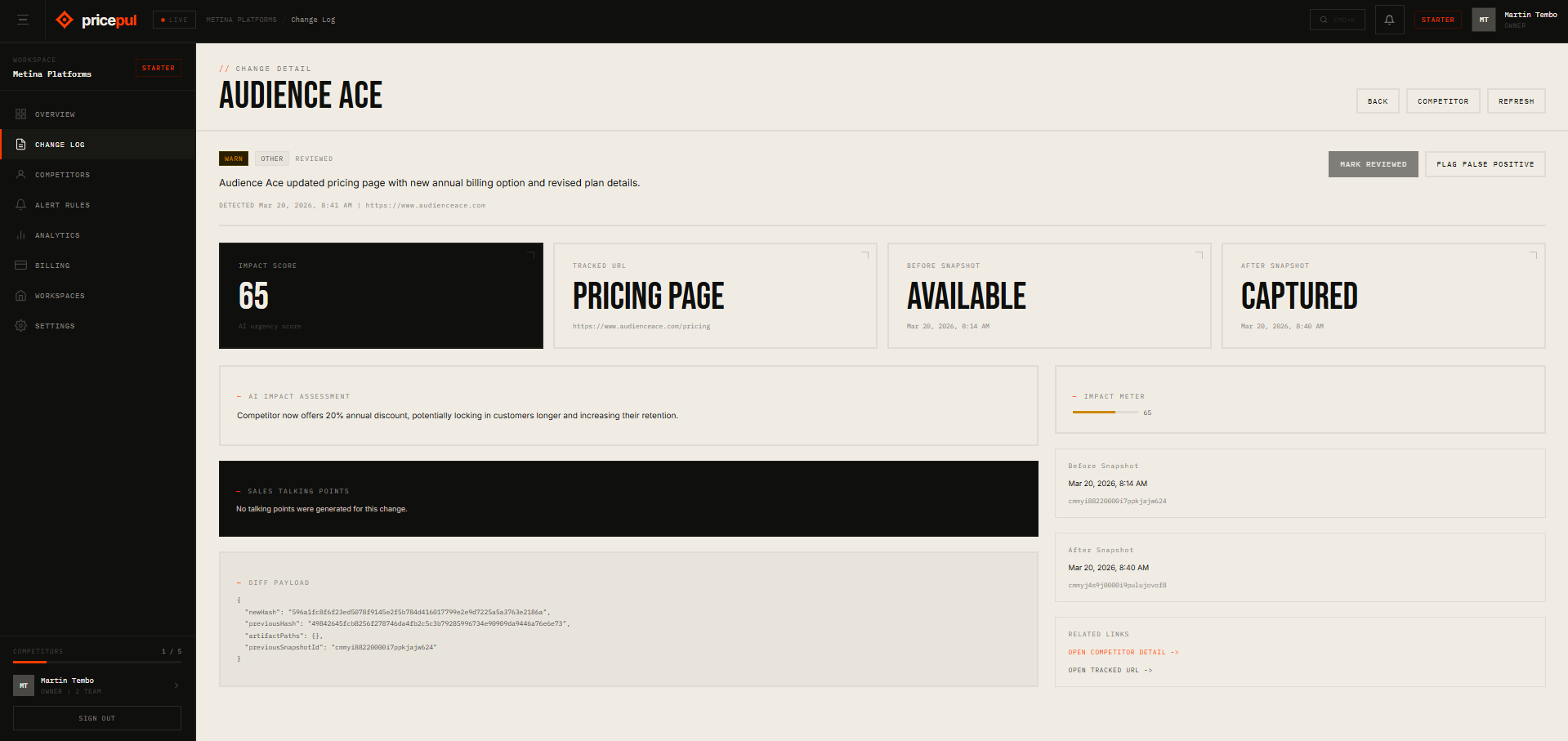The width and height of the screenshot is (1568, 741).
Task: Click the Competitor button
Action: tap(1443, 101)
